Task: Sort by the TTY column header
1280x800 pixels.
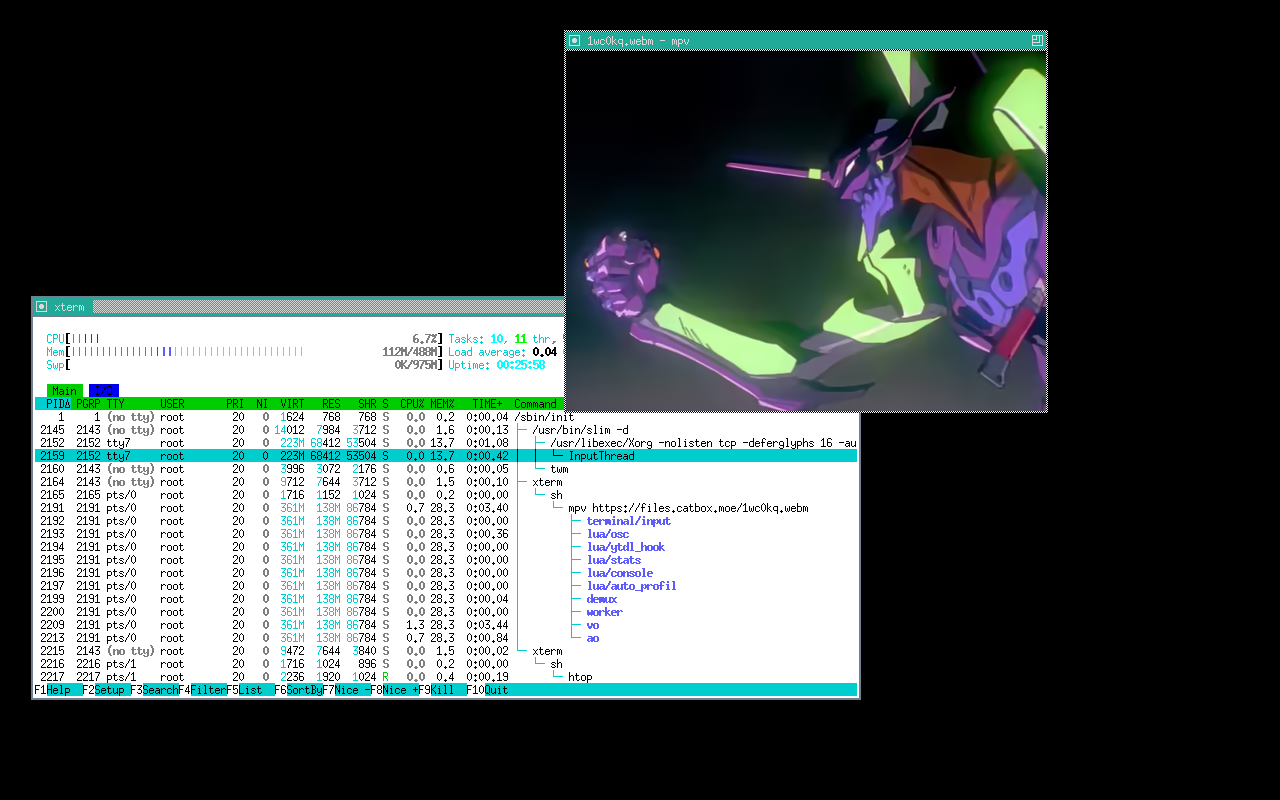Action: 116,404
